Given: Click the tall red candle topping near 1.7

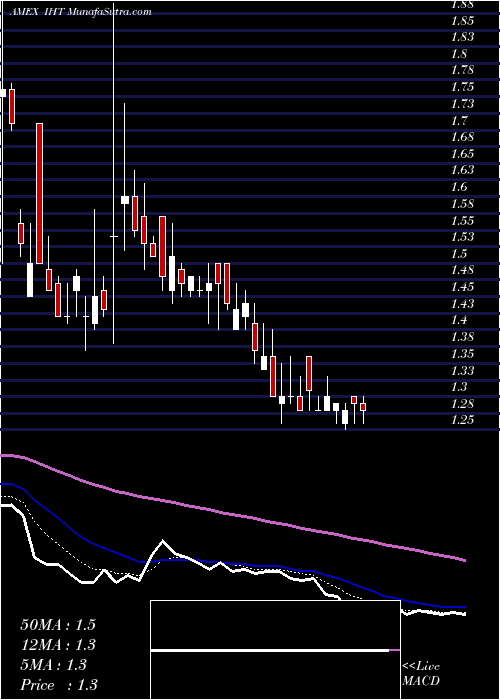Looking at the screenshot, I should point(39,193).
